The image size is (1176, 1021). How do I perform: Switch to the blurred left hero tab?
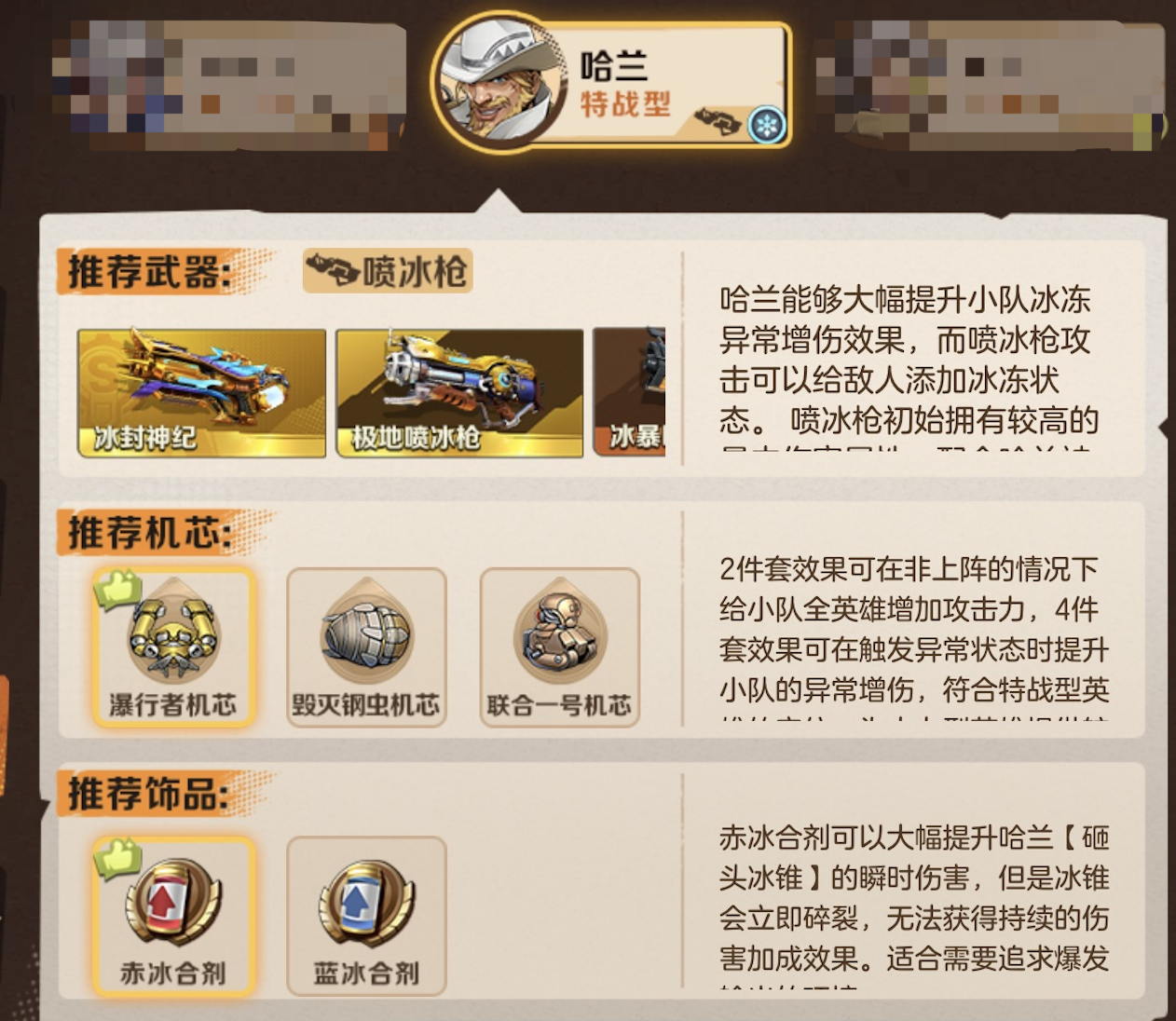228,84
